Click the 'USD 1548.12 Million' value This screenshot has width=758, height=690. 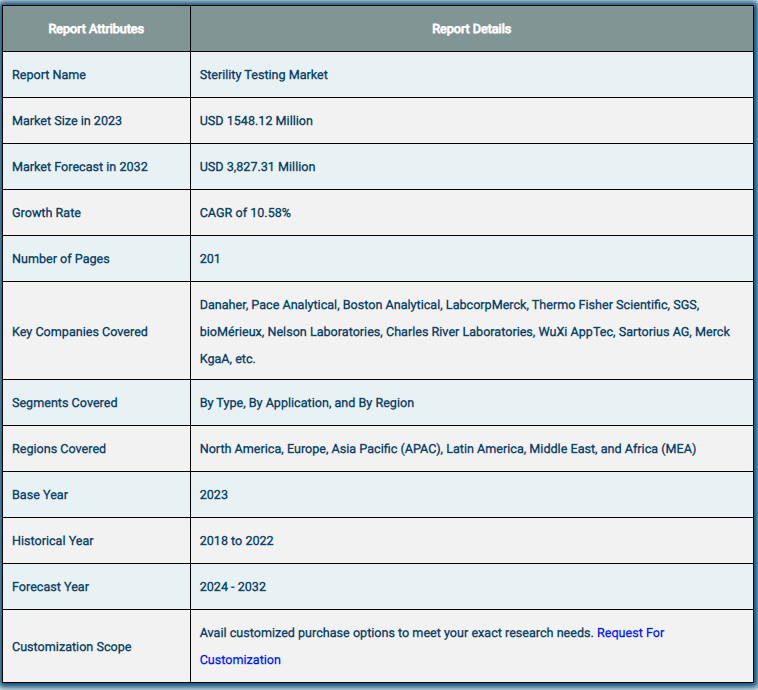coord(256,121)
